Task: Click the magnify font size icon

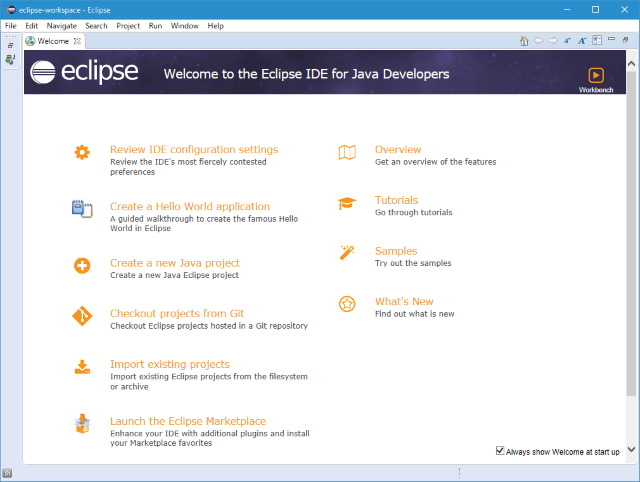Action: coord(582,41)
